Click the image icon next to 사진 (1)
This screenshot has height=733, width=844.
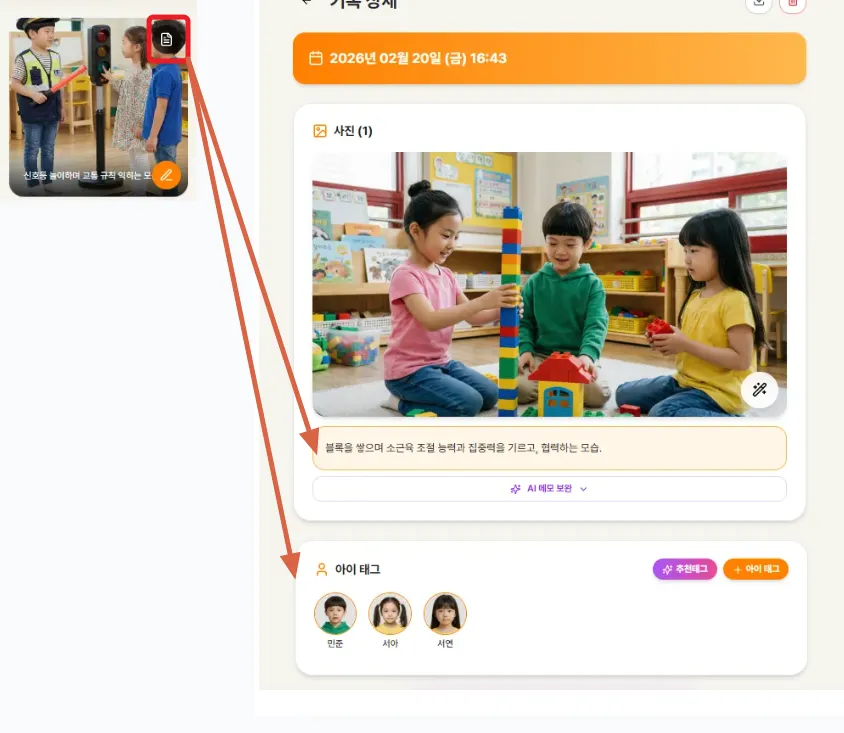(x=320, y=131)
